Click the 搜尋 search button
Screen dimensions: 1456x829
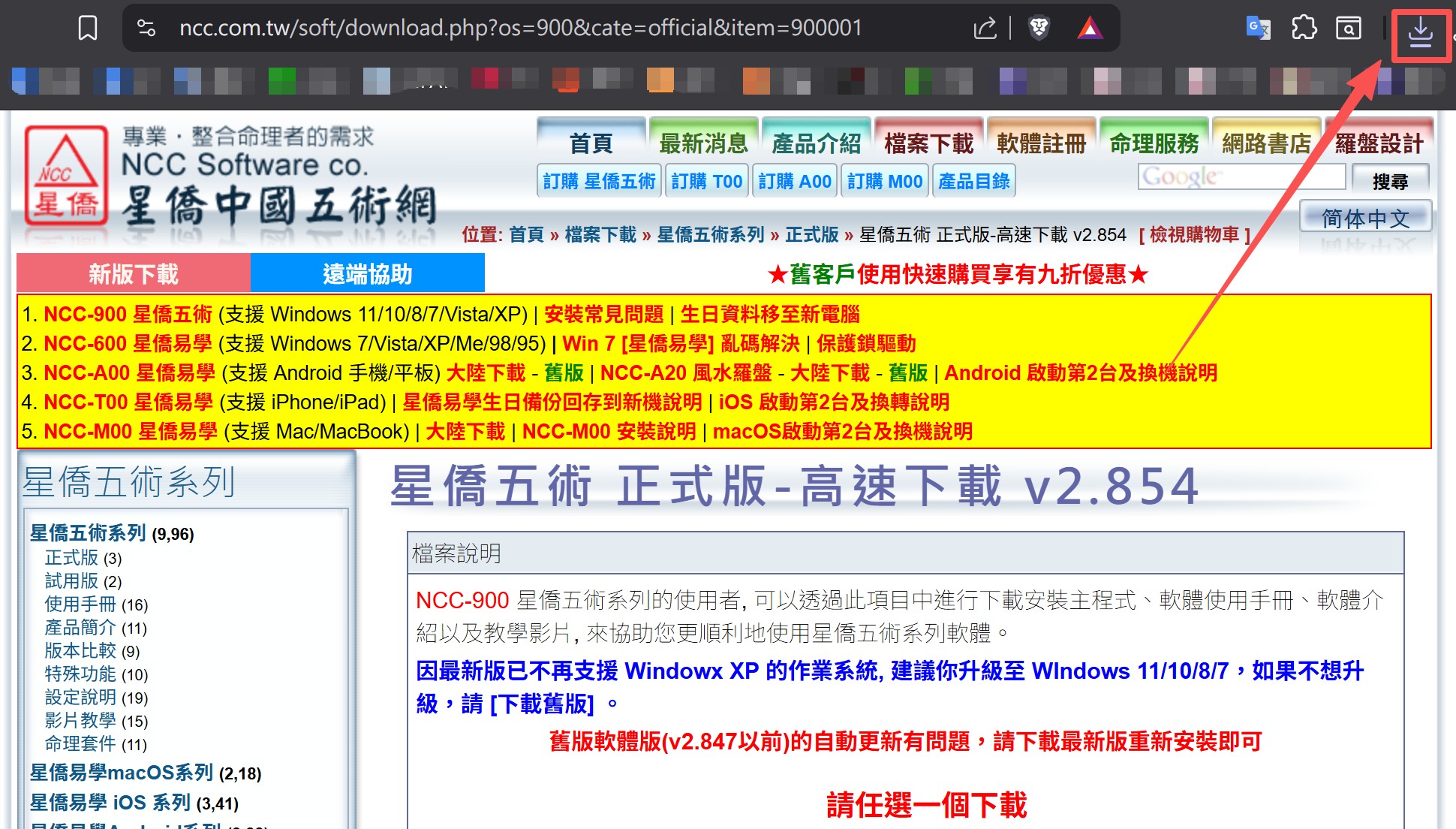point(1390,181)
